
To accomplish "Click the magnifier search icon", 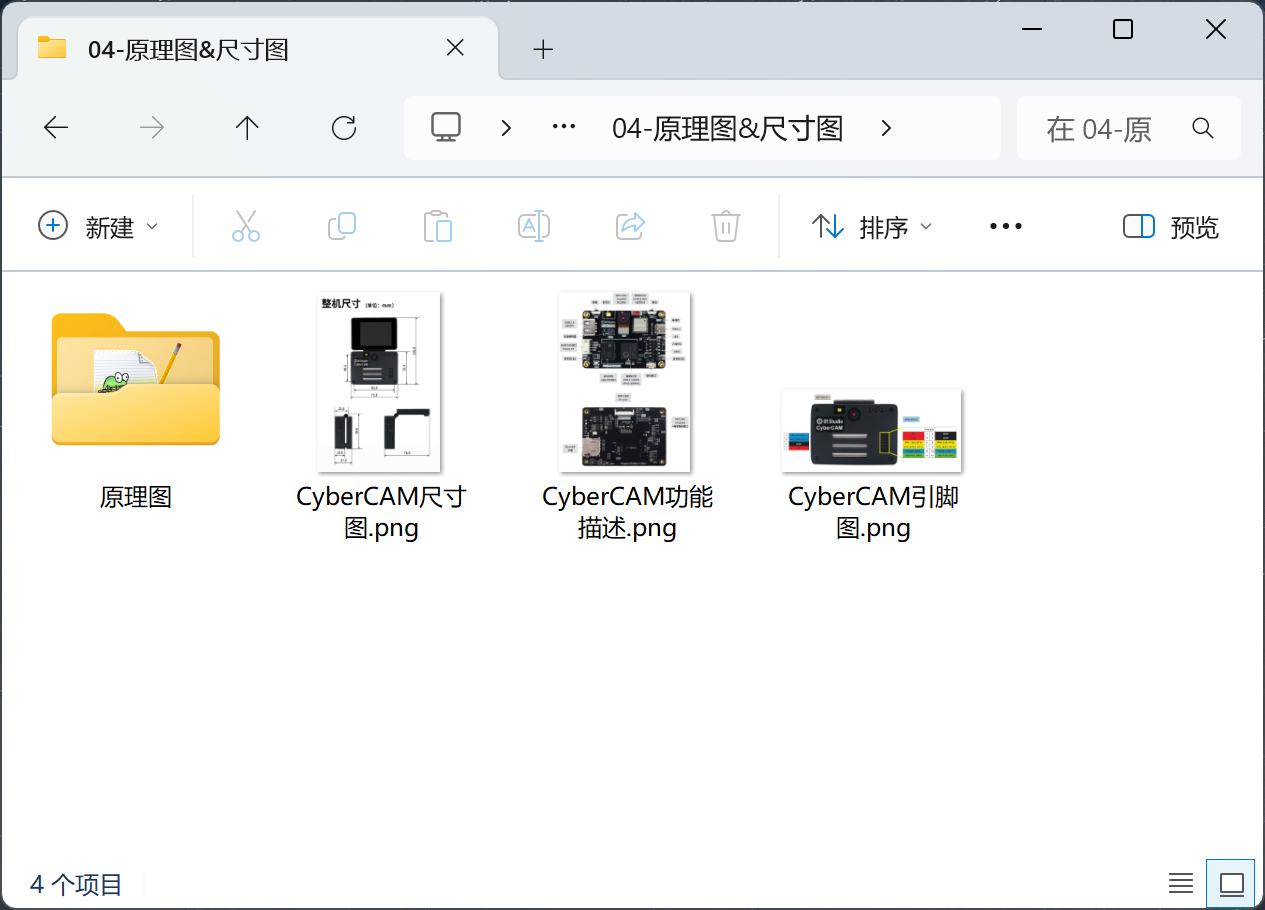I will point(1203,128).
